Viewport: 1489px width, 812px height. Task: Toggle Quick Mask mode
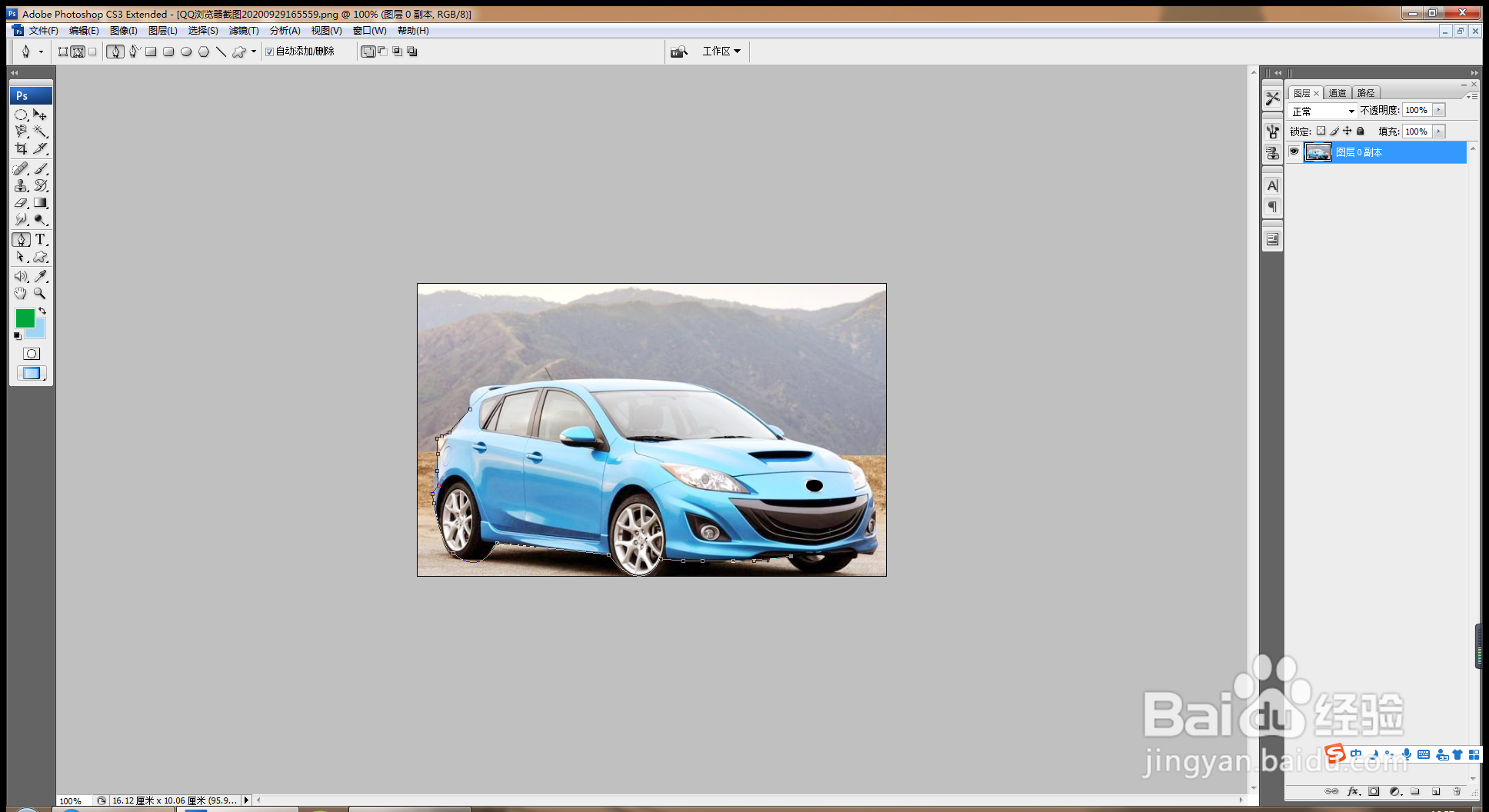click(x=32, y=354)
